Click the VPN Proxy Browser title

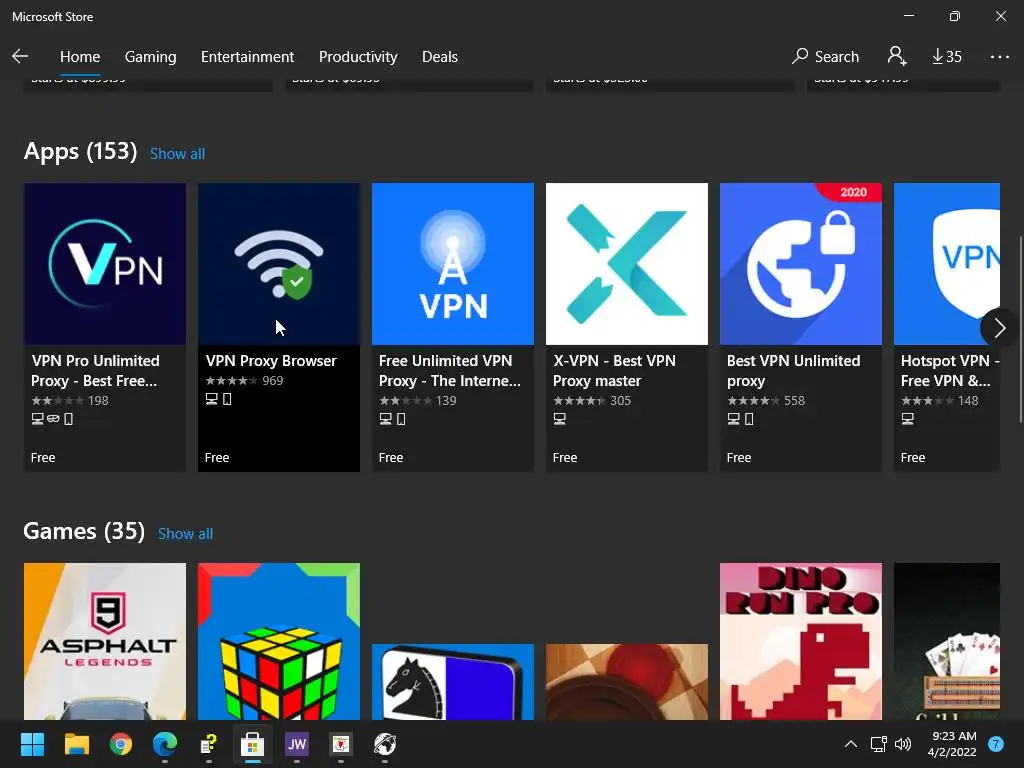(271, 360)
